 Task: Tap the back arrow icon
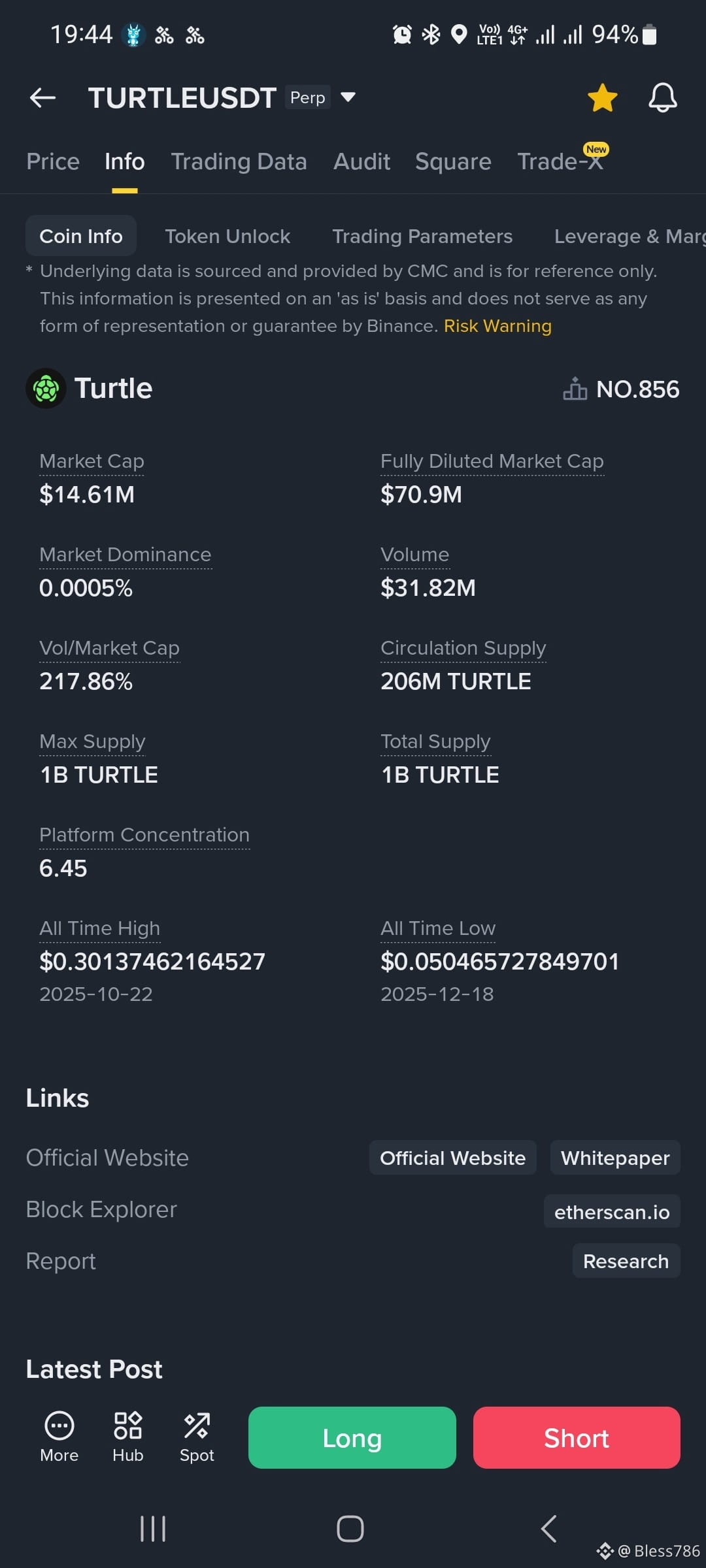point(43,98)
